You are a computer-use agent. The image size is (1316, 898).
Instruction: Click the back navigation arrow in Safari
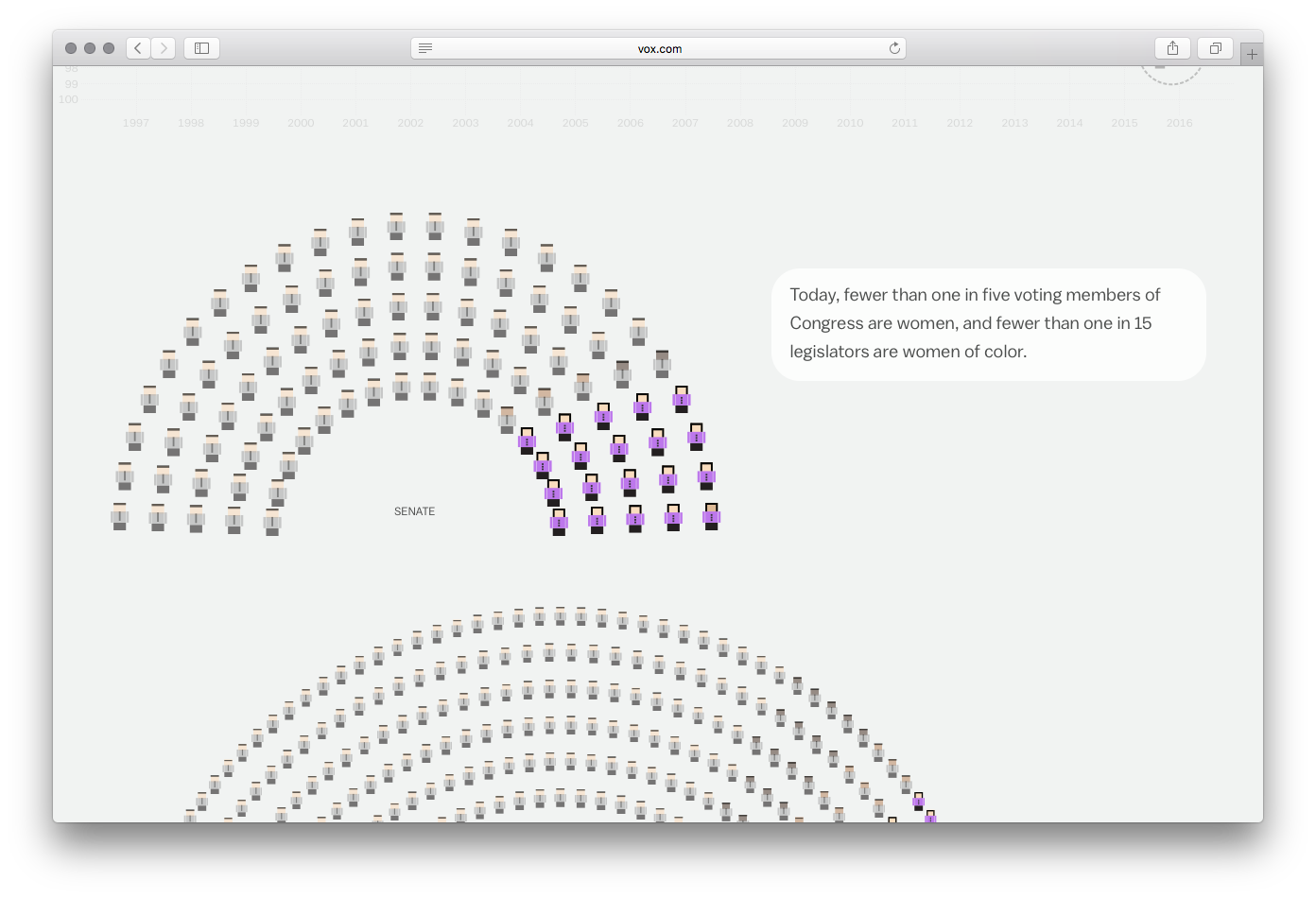pyautogui.click(x=137, y=47)
